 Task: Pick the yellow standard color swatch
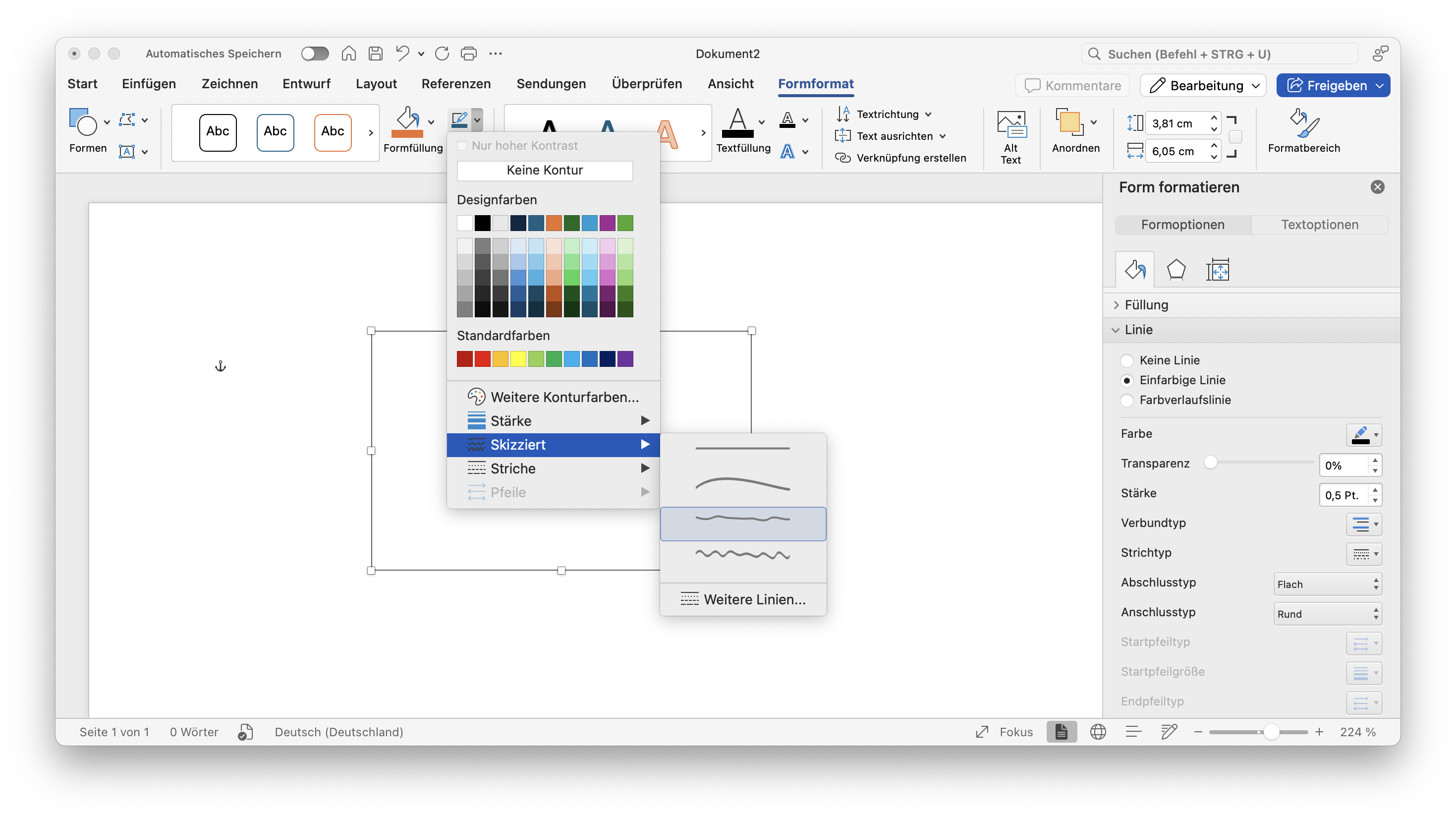(518, 359)
